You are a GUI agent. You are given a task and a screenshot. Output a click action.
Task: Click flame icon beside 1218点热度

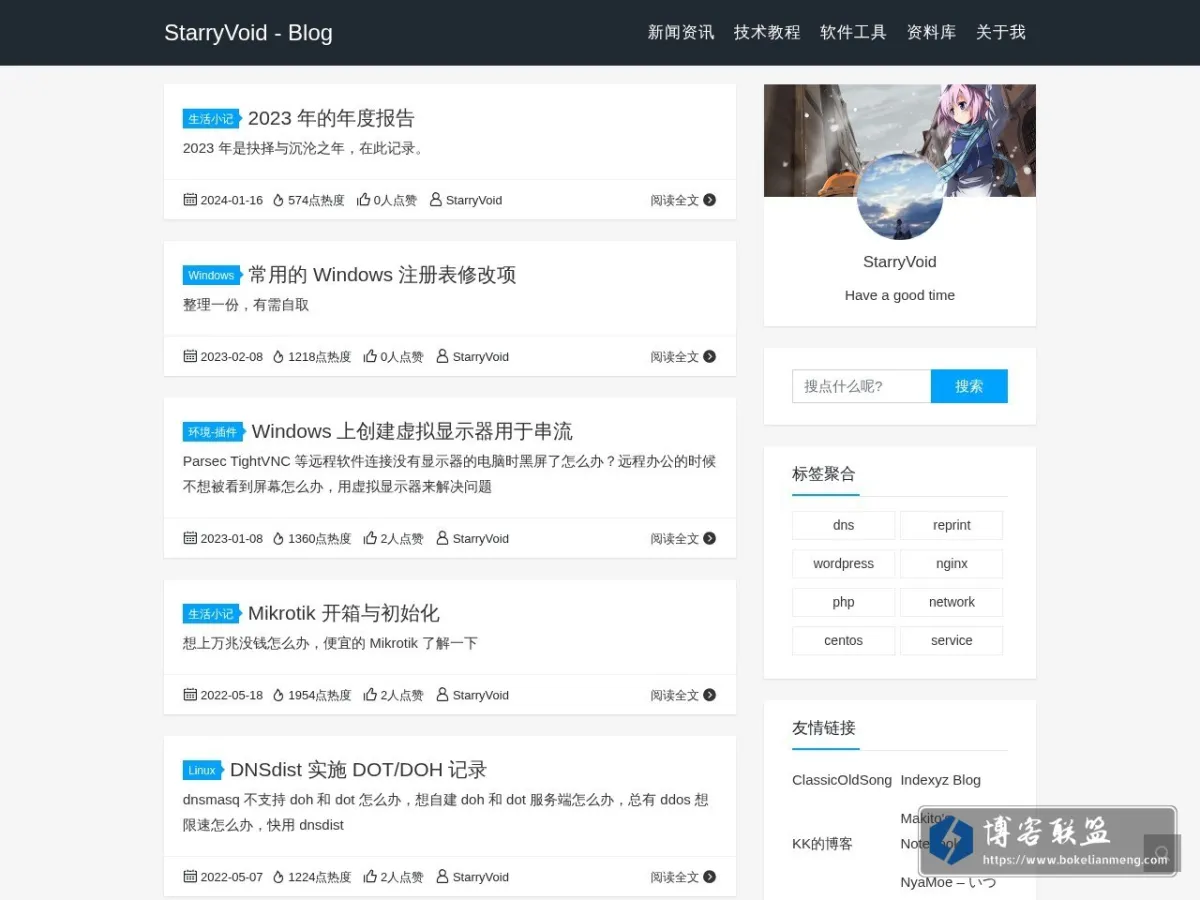point(279,356)
